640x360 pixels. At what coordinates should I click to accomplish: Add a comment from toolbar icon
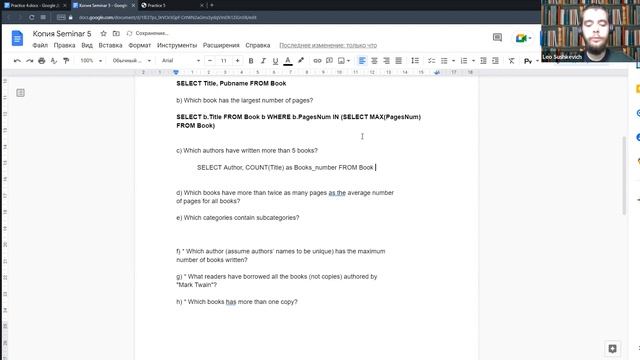click(x=329, y=61)
